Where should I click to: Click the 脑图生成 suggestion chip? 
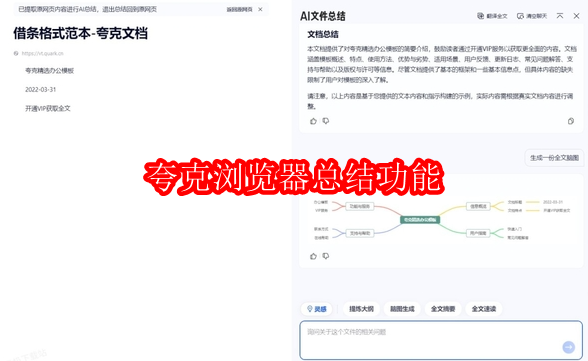point(402,309)
